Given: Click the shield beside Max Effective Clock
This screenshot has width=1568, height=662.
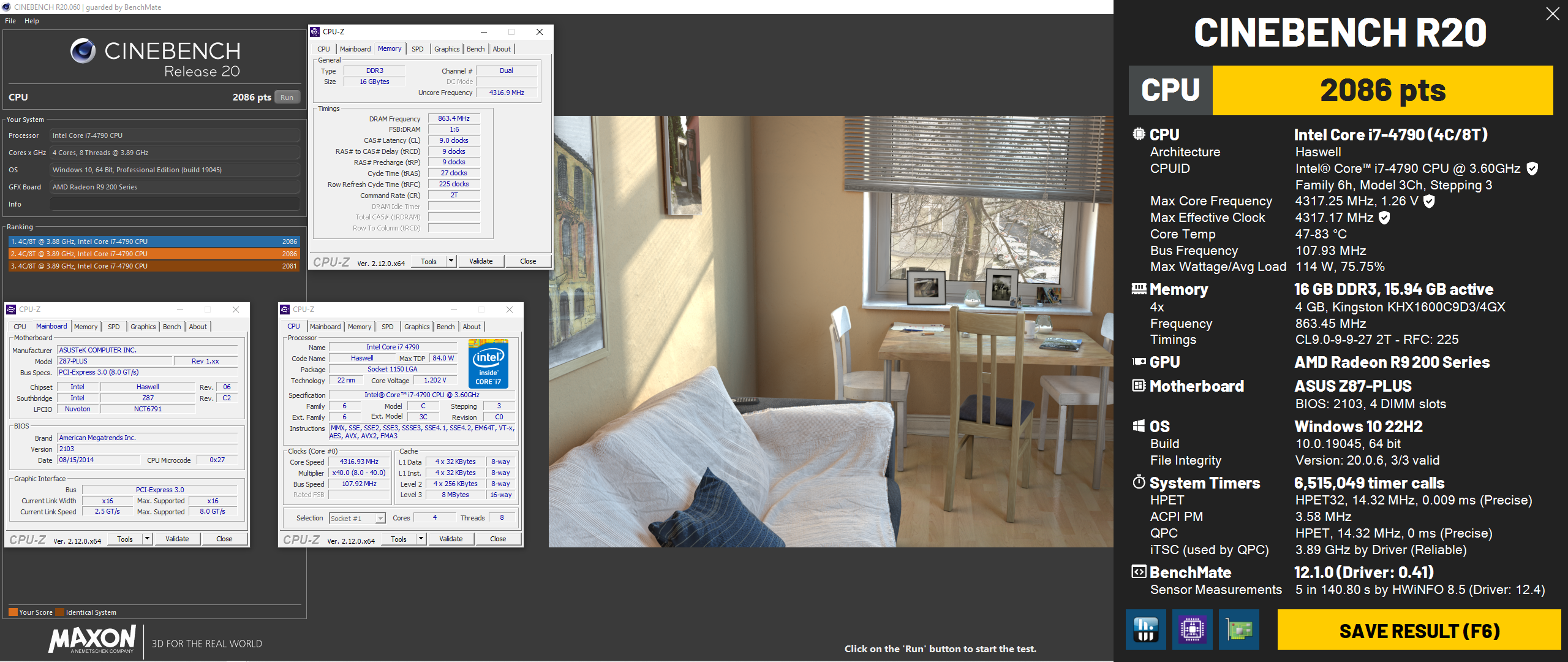Looking at the screenshot, I should point(1384,218).
